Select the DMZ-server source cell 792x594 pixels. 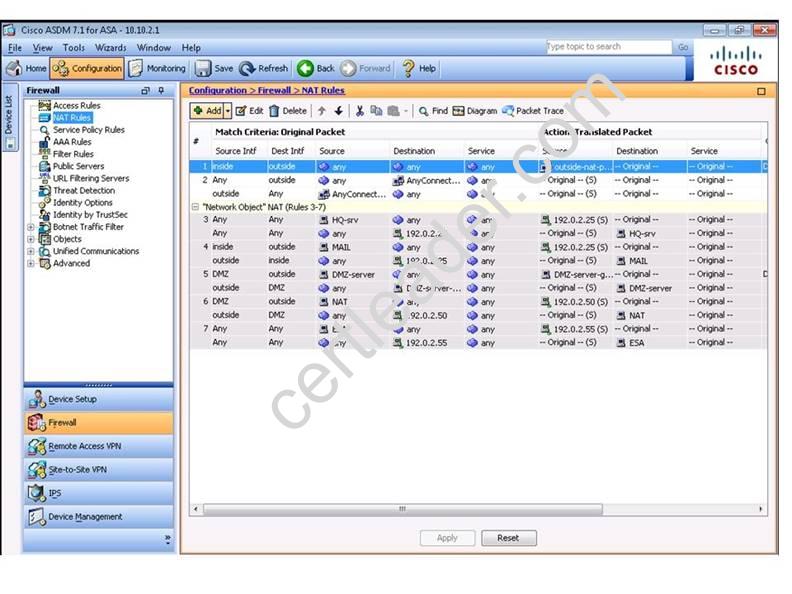click(x=353, y=274)
